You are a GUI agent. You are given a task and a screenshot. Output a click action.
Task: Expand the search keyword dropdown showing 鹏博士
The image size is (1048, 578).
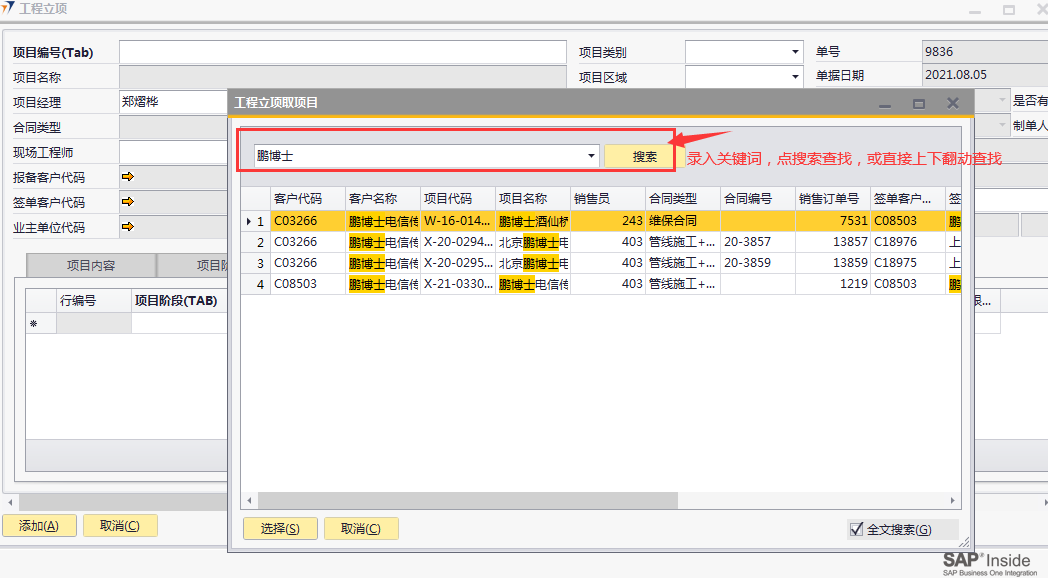click(591, 156)
